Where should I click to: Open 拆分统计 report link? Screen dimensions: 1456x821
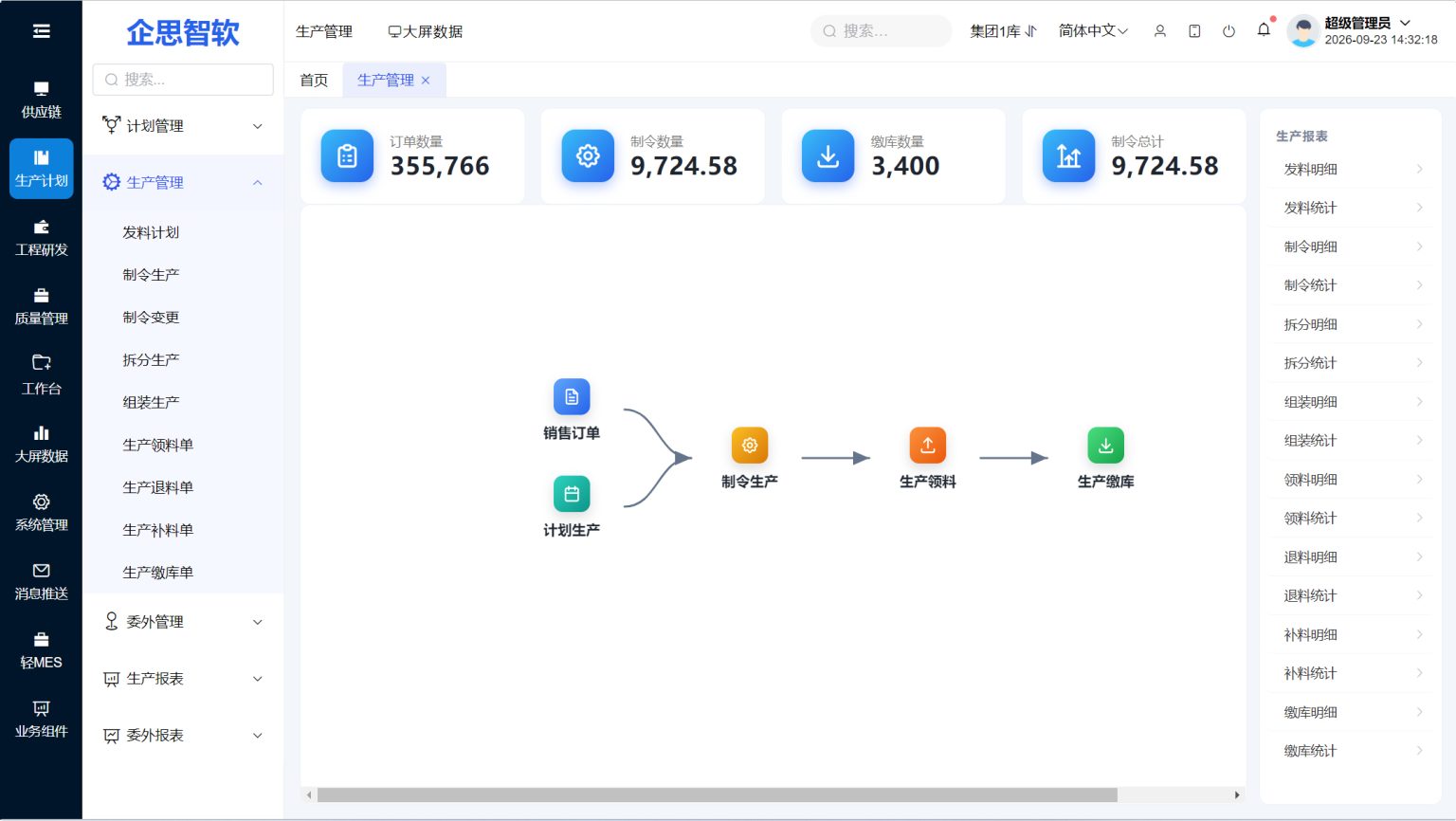point(1352,363)
